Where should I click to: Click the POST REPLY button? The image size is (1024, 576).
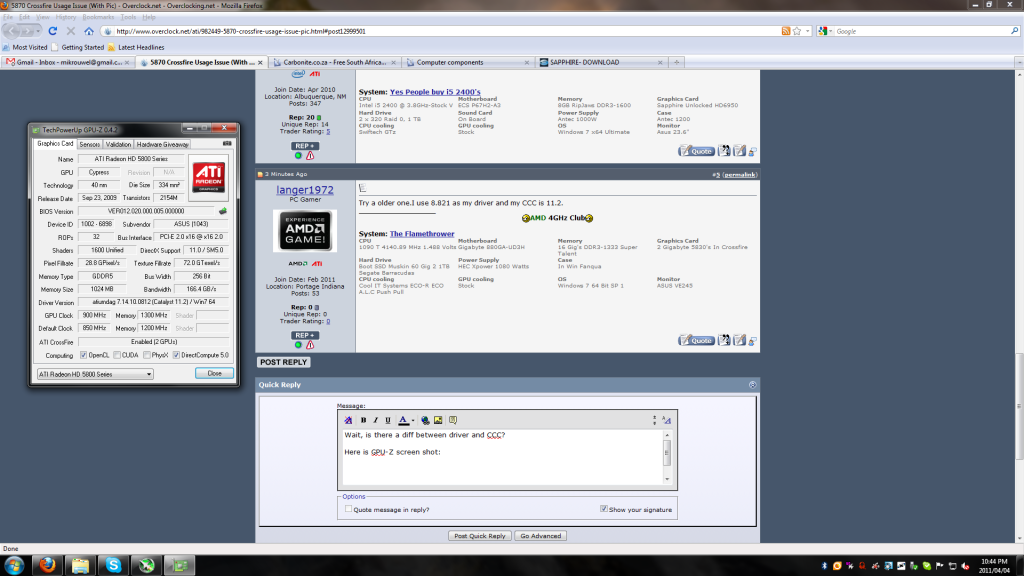[283, 362]
